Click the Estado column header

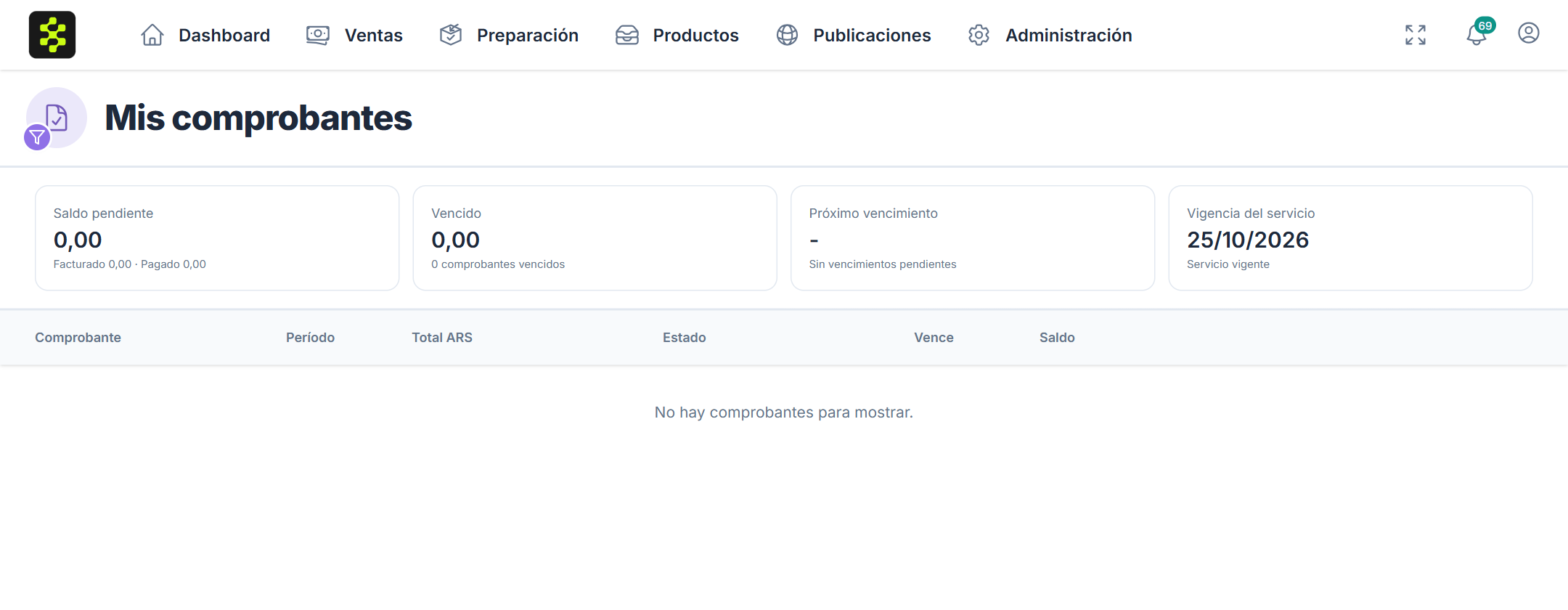tap(684, 338)
